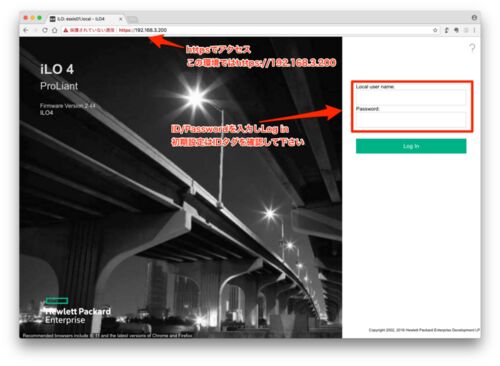Click the Hewlett Packard copyright notice text
500x366 pixels.
424,330
